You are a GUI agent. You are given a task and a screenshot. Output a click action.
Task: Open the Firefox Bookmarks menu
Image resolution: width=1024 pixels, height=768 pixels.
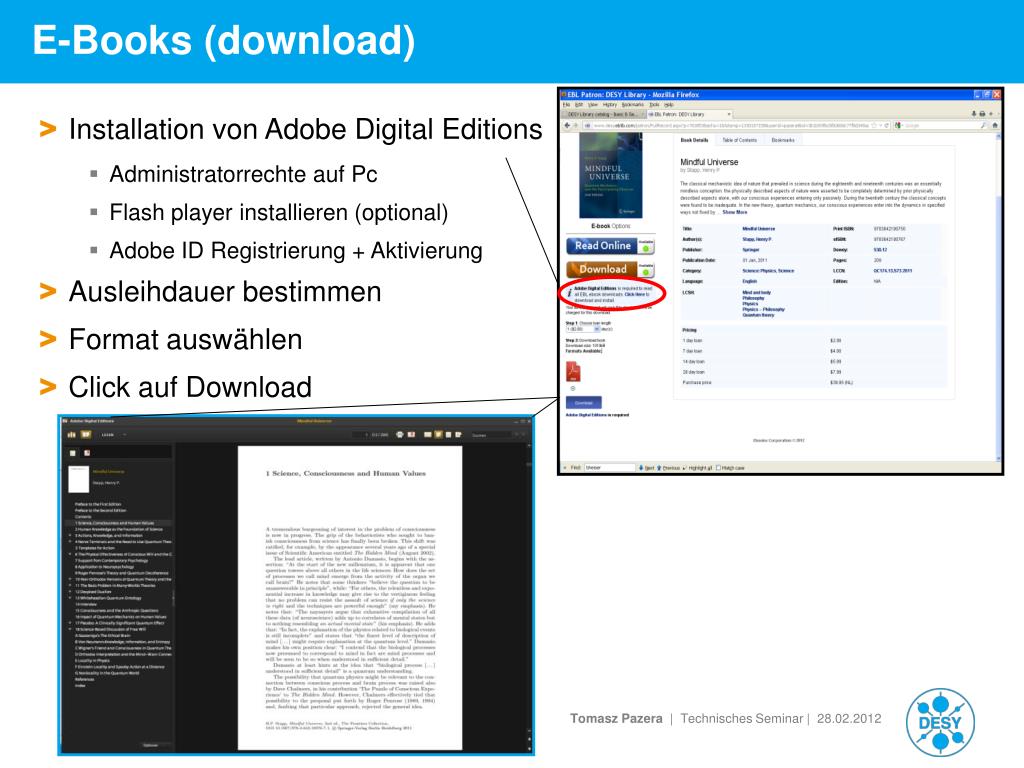633,105
